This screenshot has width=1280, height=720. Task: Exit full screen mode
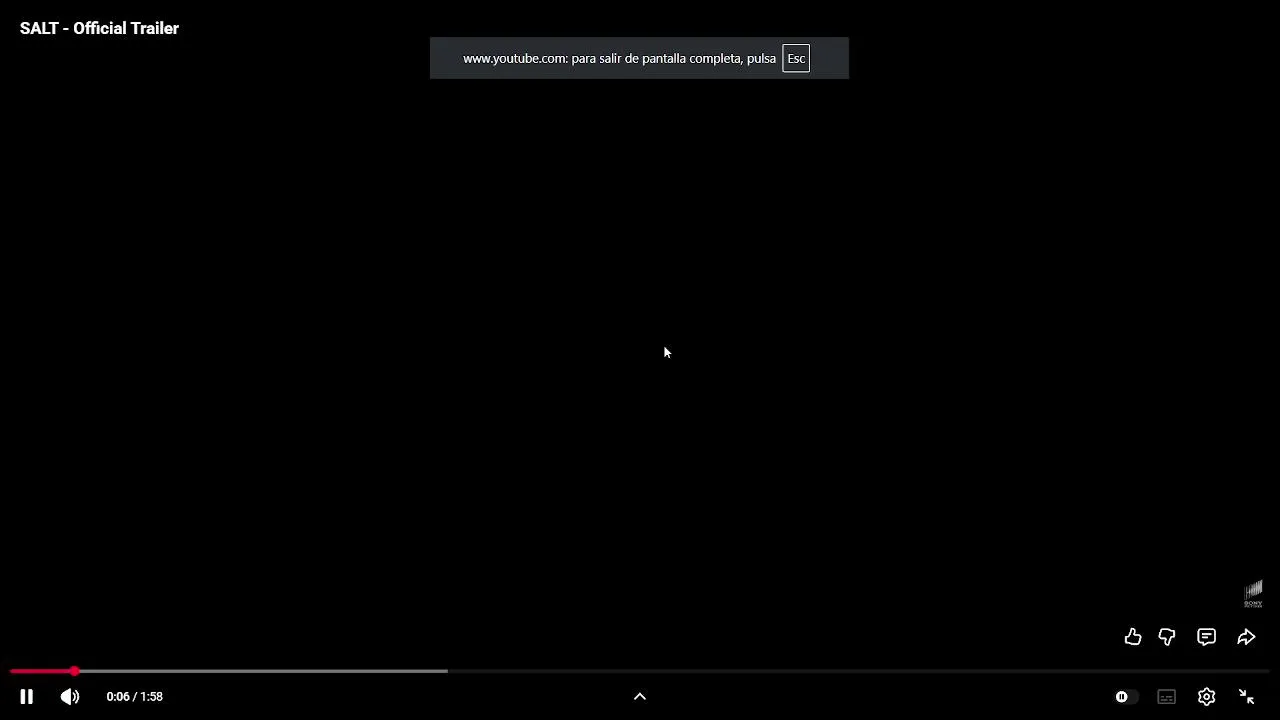point(1247,697)
